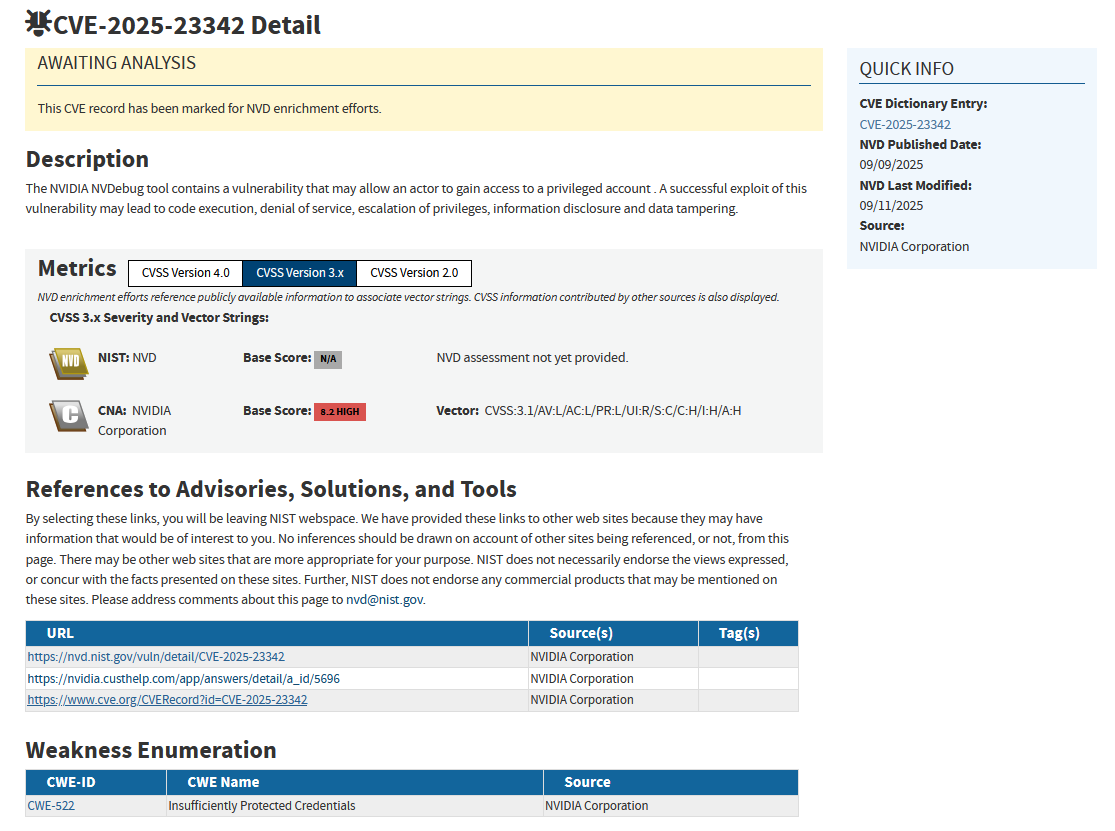Click the Tag(s) column header
Viewport: 1115px width, 831px height.
739,633
